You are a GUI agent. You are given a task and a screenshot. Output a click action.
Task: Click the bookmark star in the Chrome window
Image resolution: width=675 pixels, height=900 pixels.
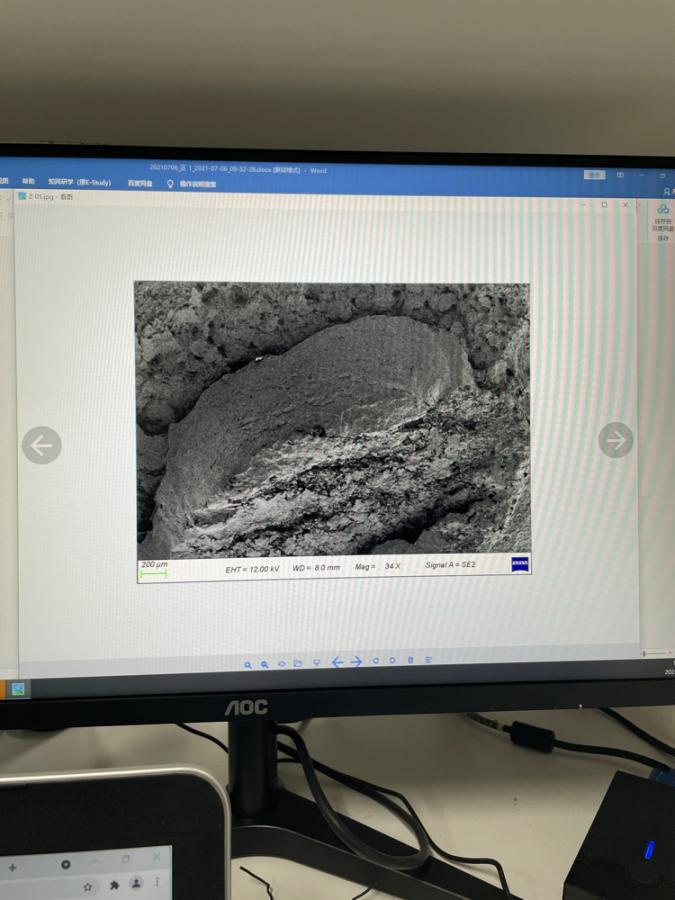click(88, 886)
